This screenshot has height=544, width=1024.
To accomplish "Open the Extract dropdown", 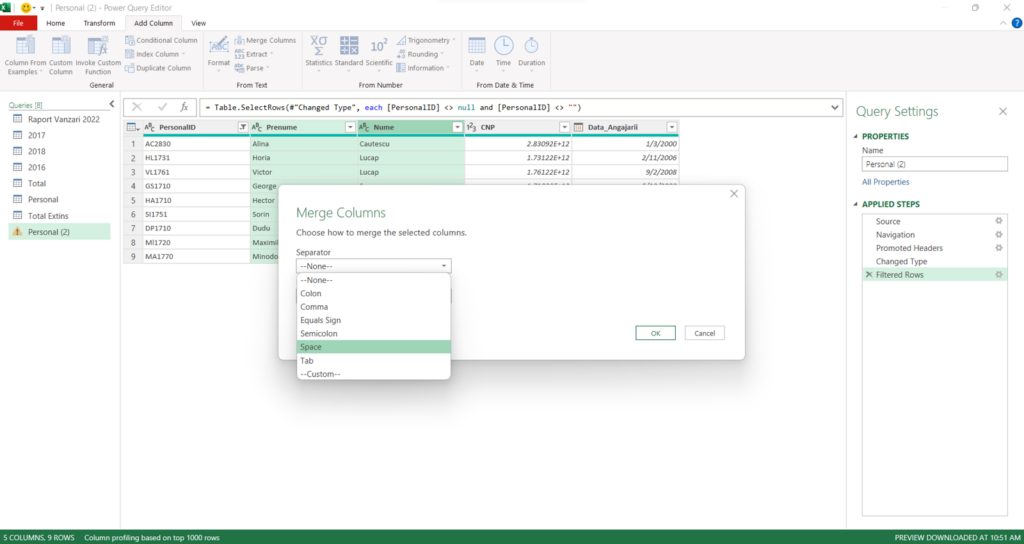I will (254, 54).
